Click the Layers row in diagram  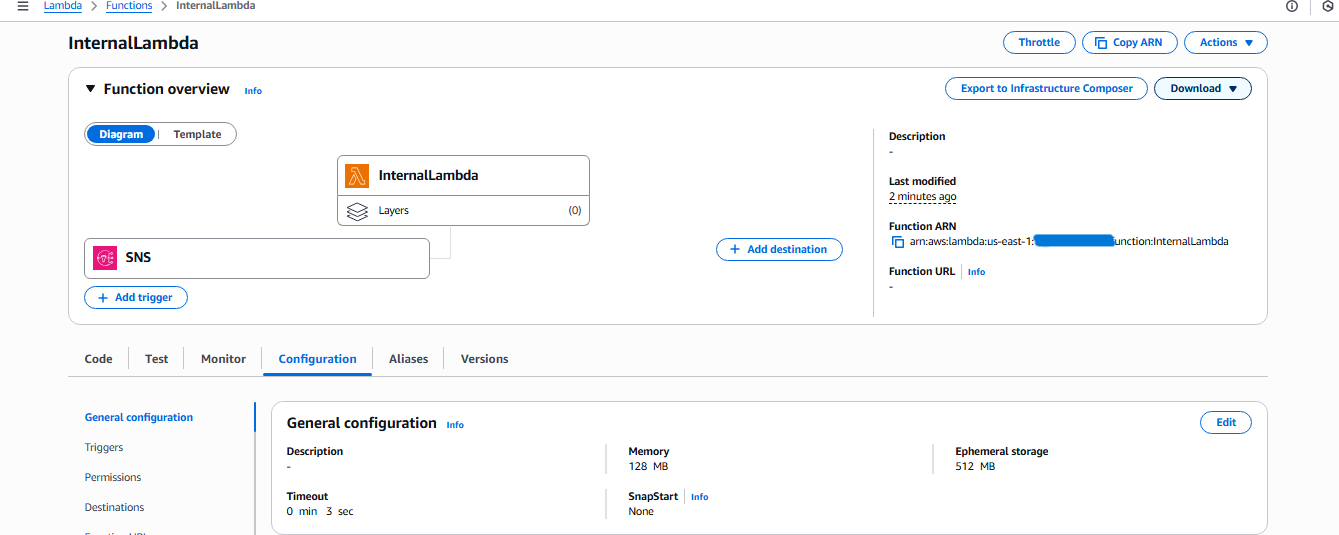tap(463, 211)
